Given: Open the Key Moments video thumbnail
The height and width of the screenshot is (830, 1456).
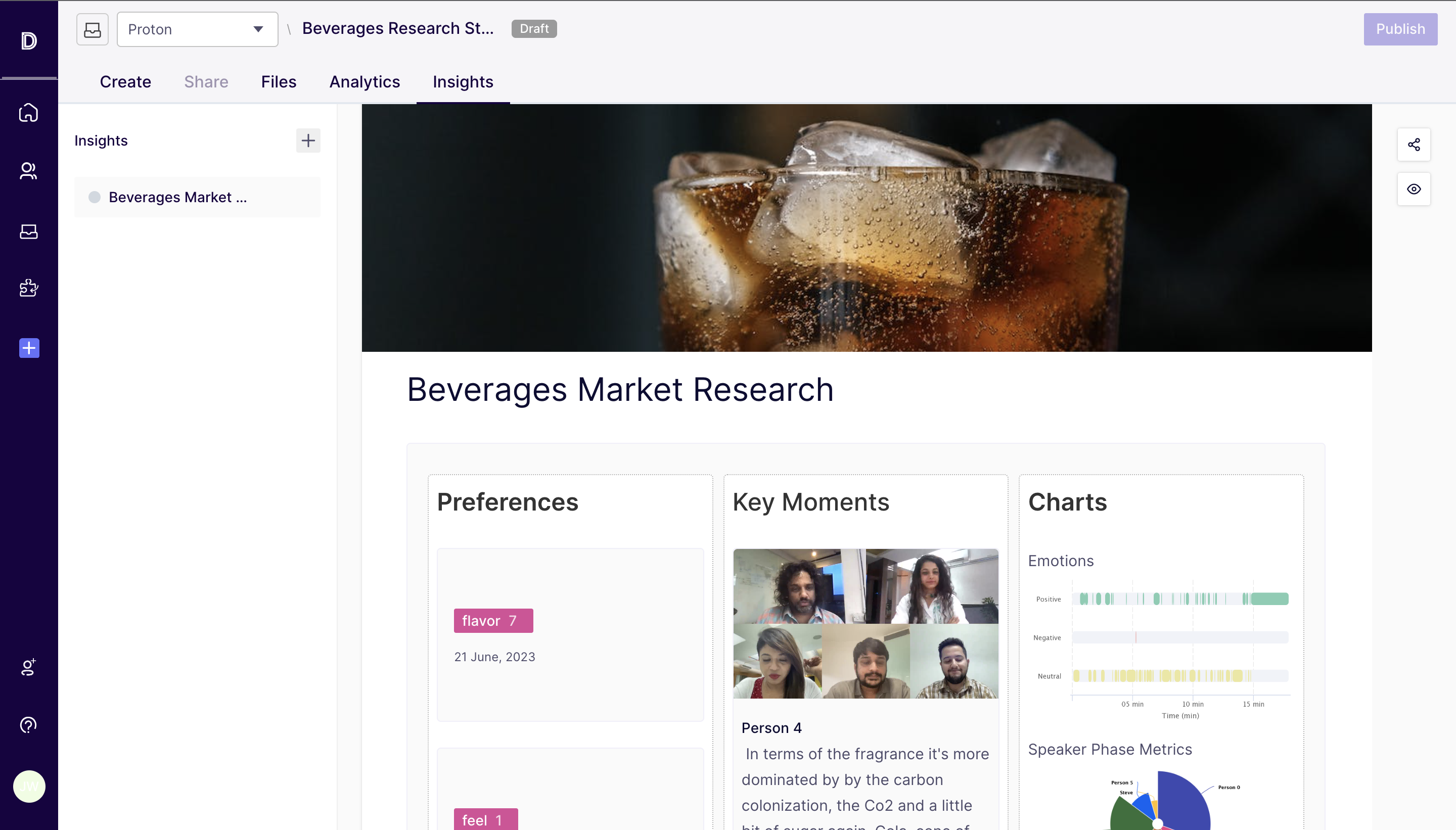Looking at the screenshot, I should [866, 624].
